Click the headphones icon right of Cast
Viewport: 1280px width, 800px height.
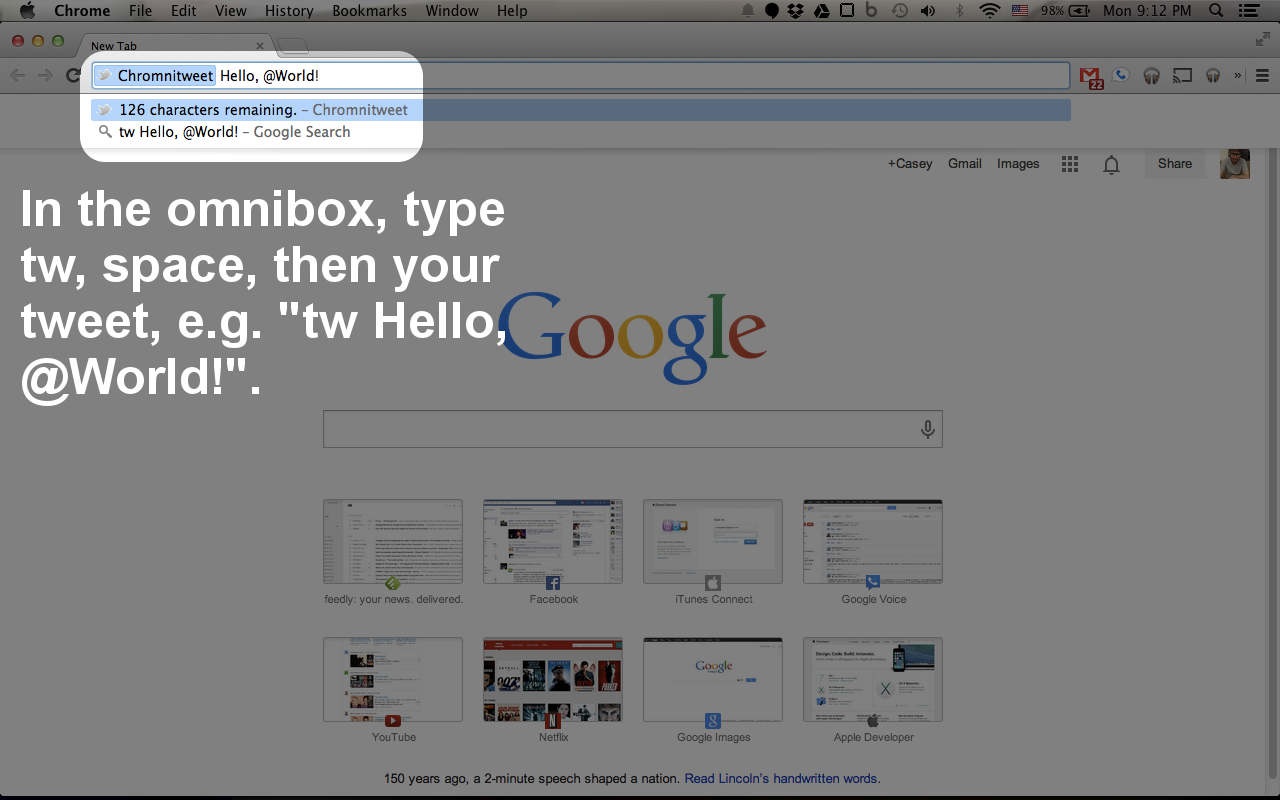click(x=1213, y=75)
